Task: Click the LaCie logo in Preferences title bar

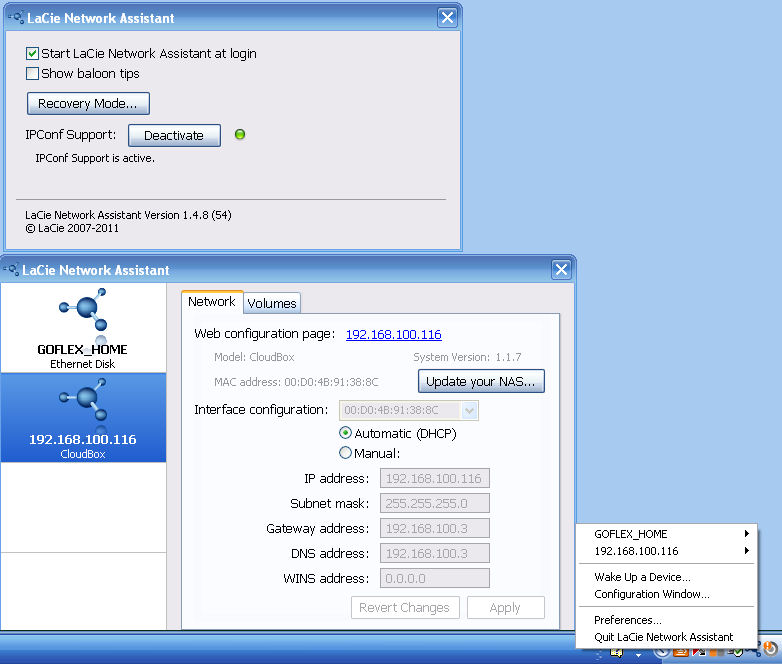Action: tap(16, 18)
